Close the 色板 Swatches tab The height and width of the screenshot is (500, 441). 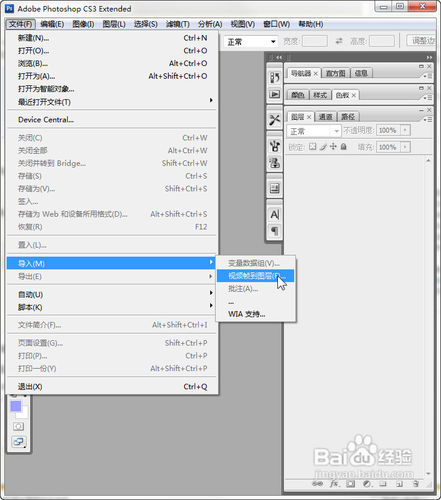(x=354, y=95)
